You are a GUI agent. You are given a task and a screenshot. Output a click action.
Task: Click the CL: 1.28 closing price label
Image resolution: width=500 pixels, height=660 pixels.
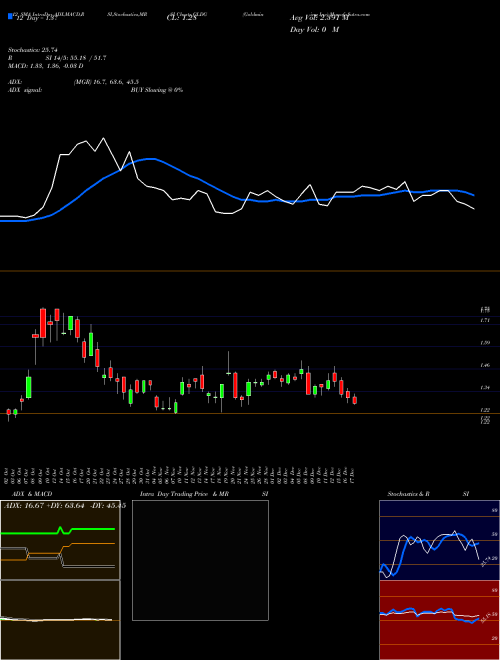[182, 19]
